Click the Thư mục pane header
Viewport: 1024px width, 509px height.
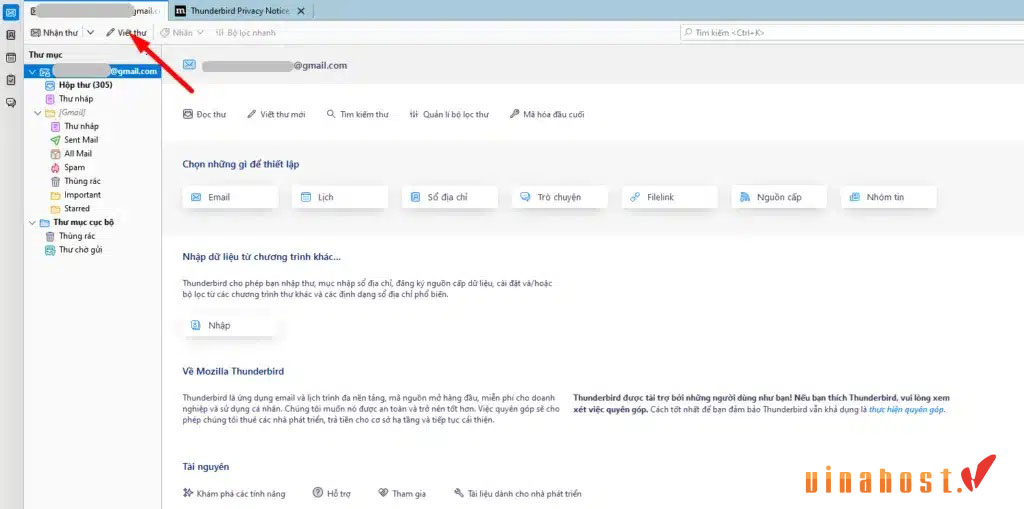point(46,55)
